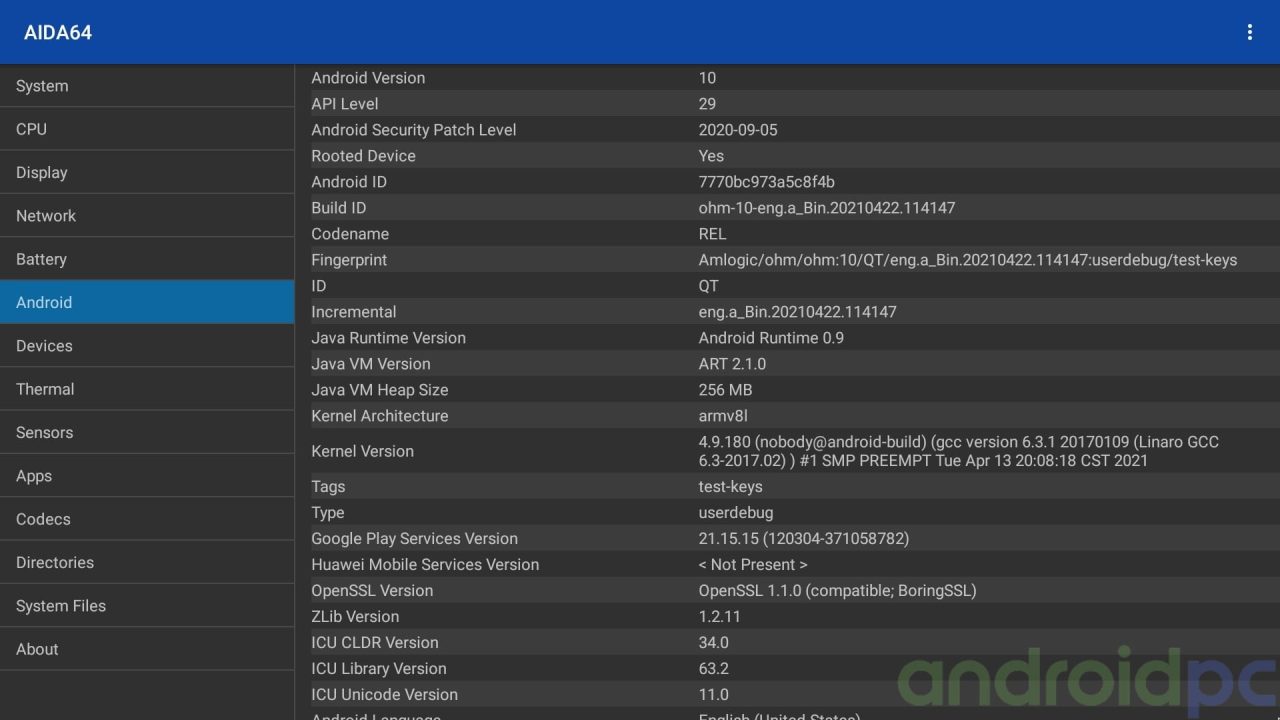This screenshot has width=1280, height=720.
Task: Select the Apps sidebar item
Action: tap(147, 476)
